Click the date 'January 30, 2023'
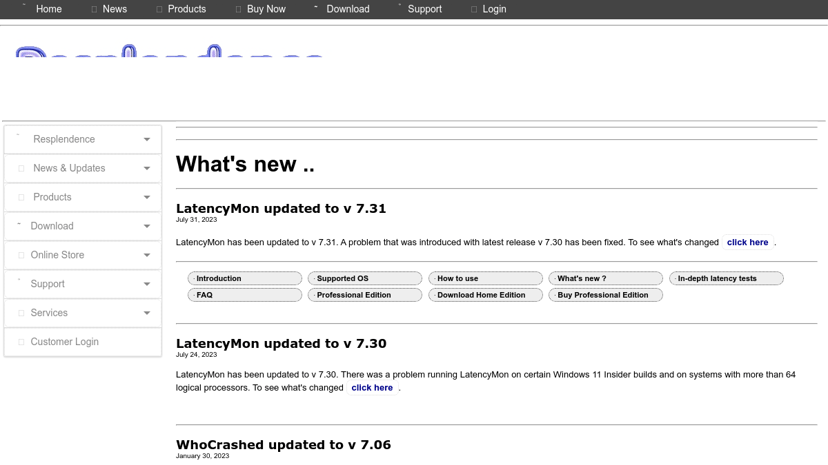828x465 pixels. (202, 456)
